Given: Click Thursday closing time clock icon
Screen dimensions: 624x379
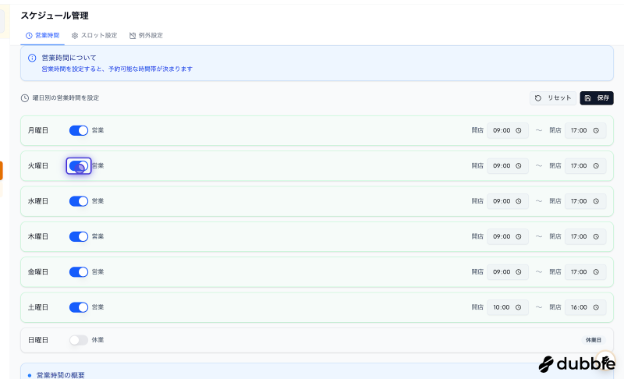Looking at the screenshot, I should (x=596, y=236).
